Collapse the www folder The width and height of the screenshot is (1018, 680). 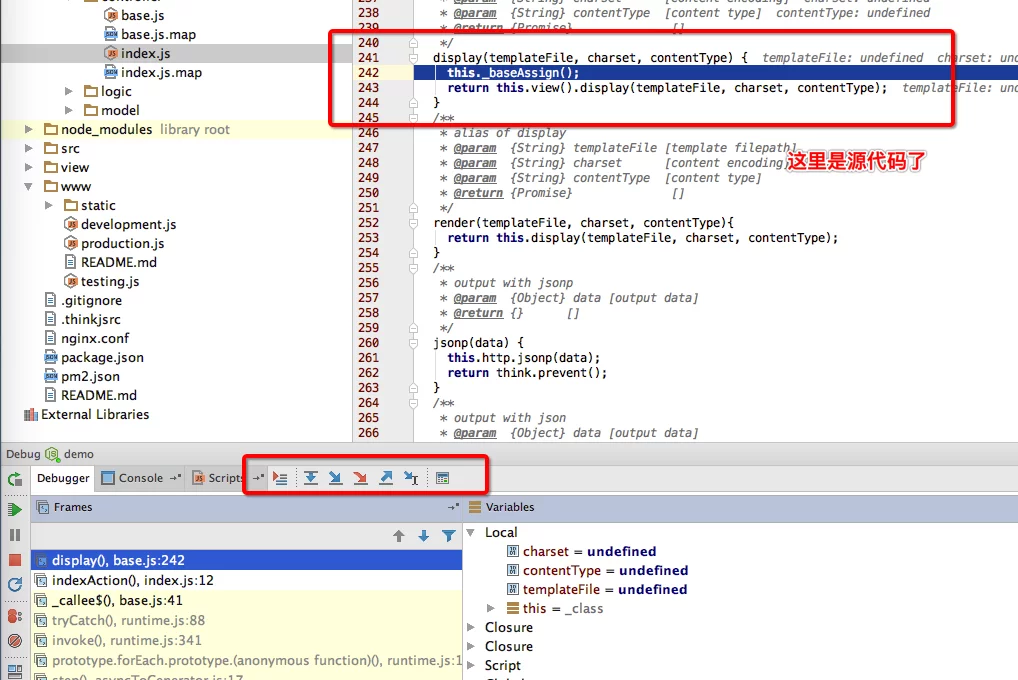29,186
